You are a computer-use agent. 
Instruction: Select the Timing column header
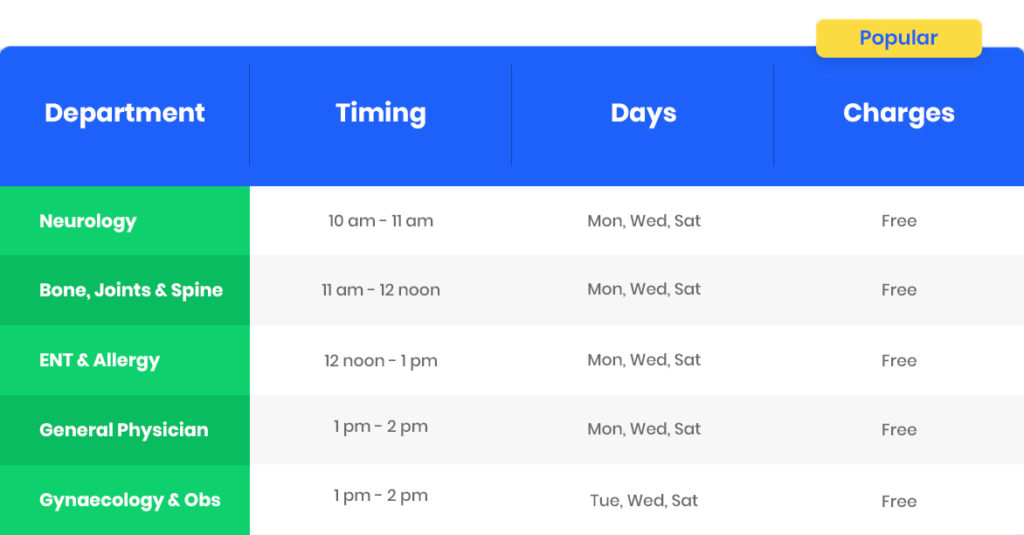[381, 113]
